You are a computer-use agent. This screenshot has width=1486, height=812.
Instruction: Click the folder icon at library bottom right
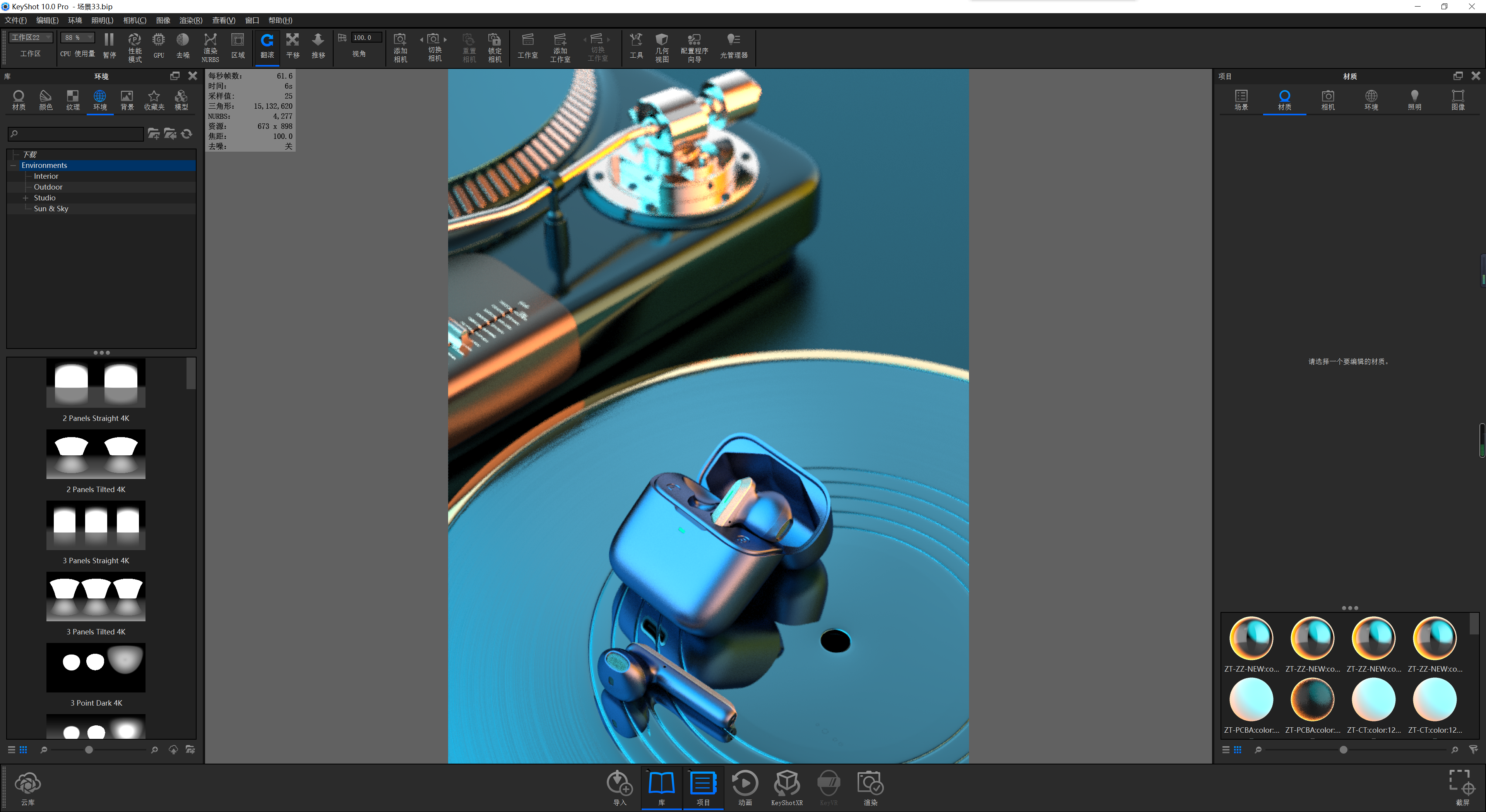(190, 750)
